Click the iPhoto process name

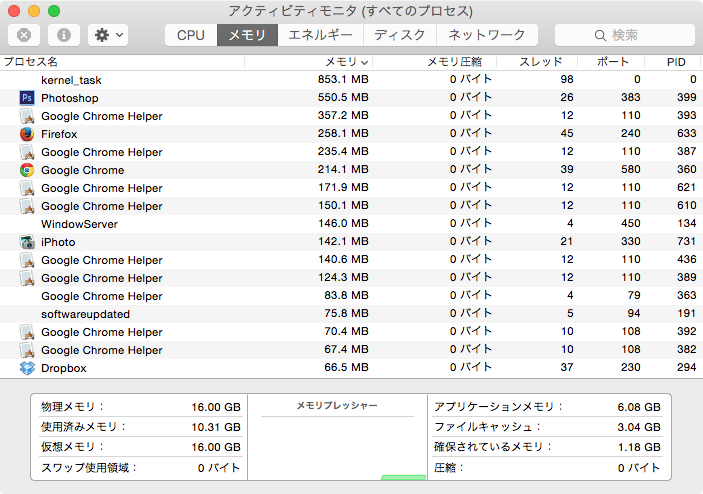58,242
